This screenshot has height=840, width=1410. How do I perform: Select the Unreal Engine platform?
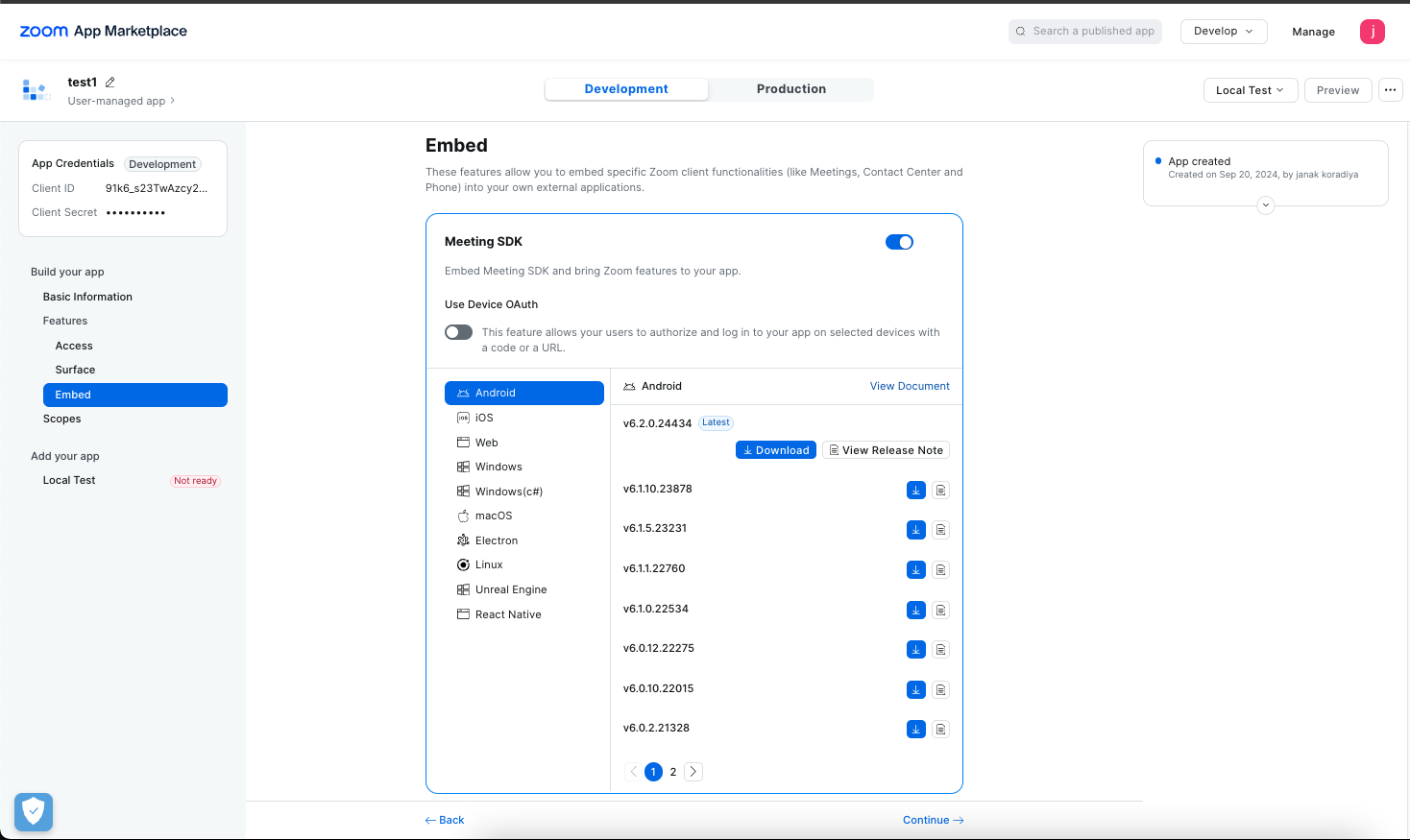point(524,590)
